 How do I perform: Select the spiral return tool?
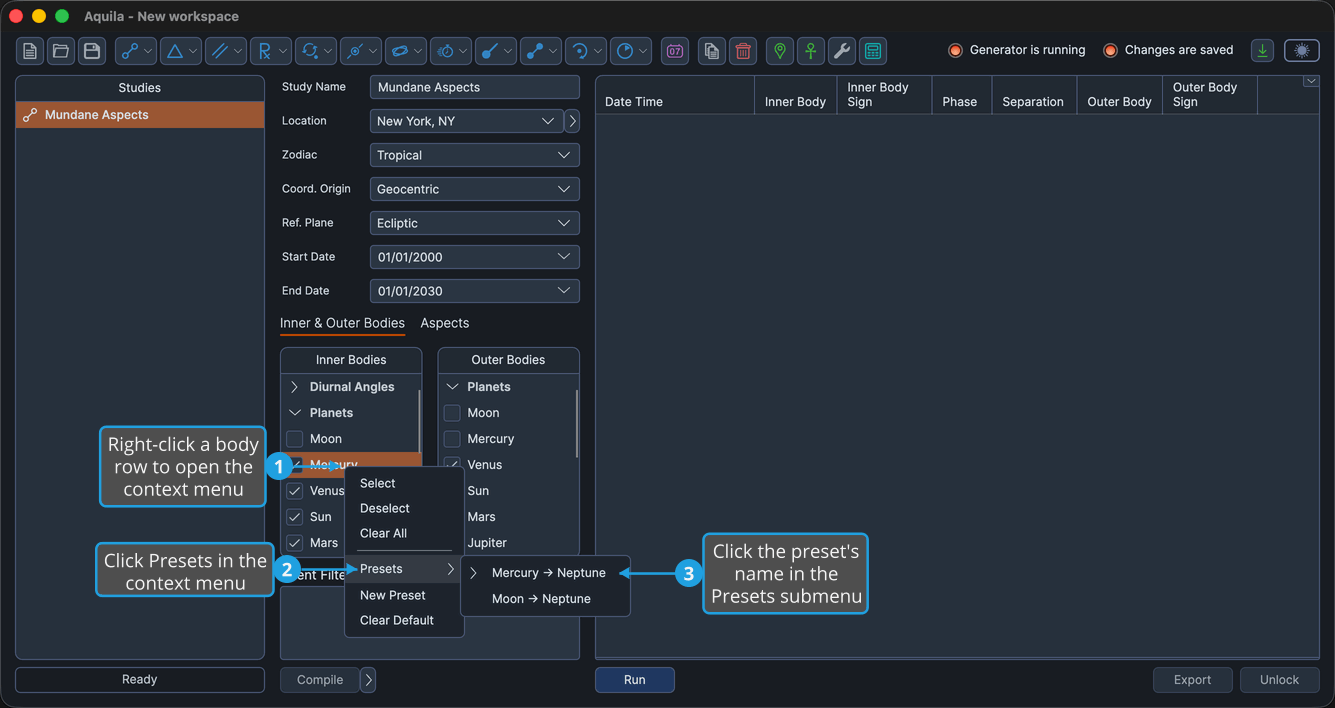(x=586, y=51)
